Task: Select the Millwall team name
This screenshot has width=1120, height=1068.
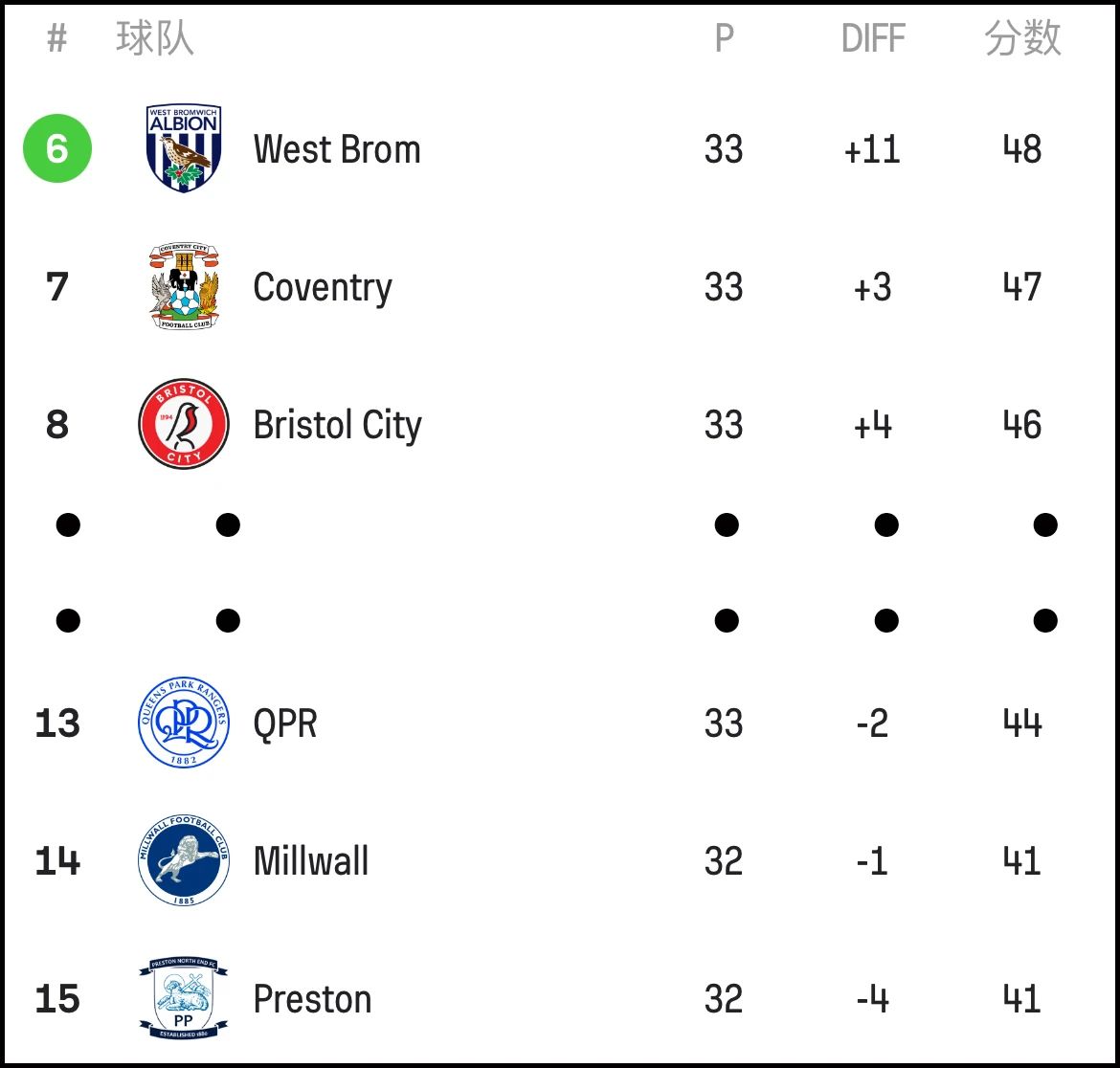Action: [311, 861]
